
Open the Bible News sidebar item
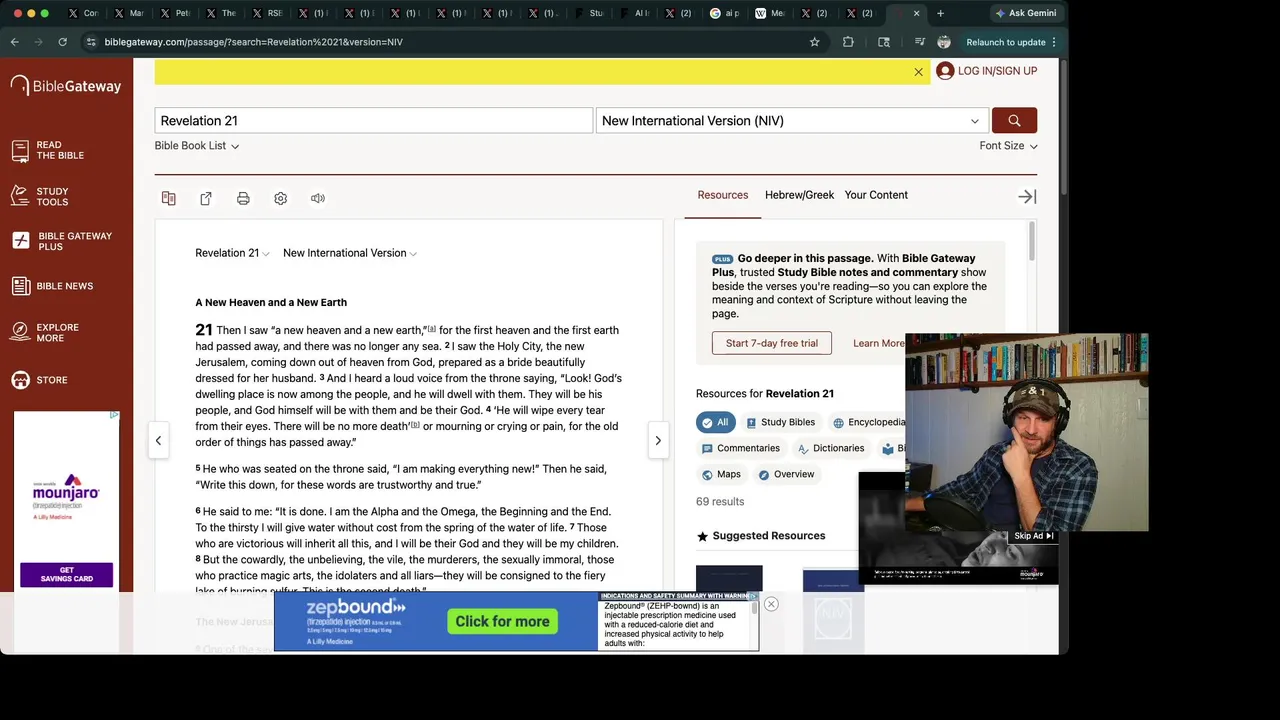point(52,286)
